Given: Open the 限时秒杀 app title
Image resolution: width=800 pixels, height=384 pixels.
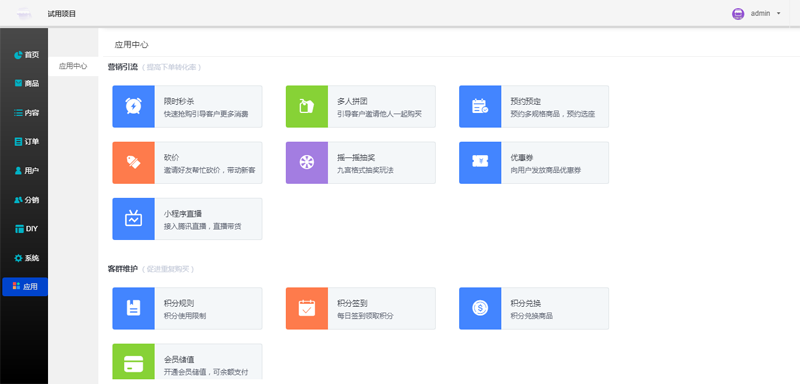Looking at the screenshot, I should coord(179,101).
